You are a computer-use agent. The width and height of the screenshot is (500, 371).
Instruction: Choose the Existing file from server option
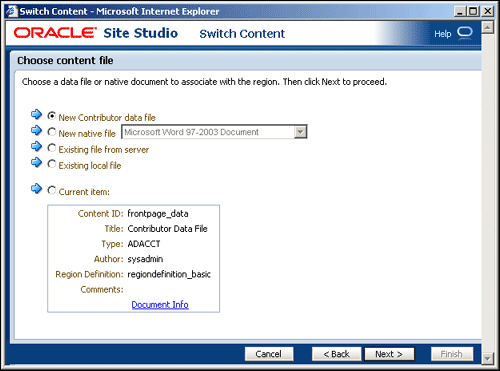click(52, 148)
